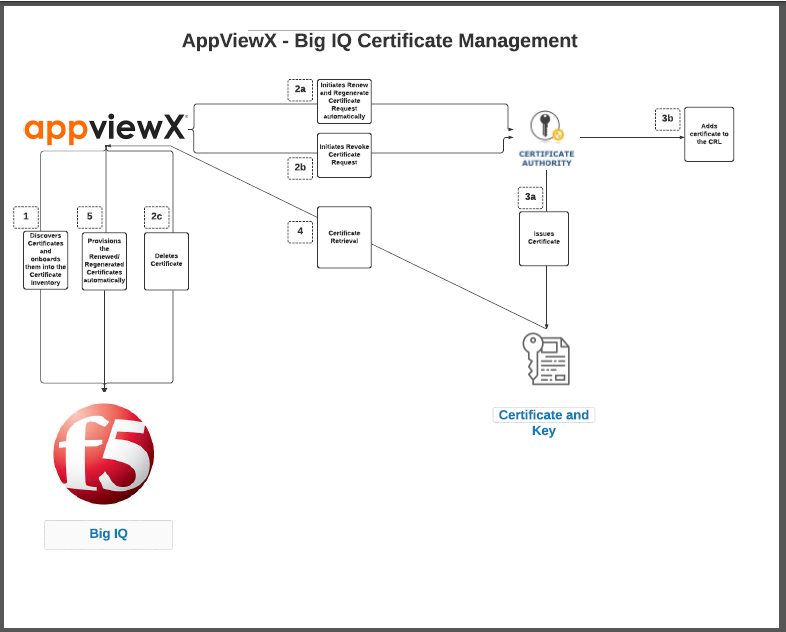This screenshot has width=786, height=632.
Task: Click the 'Initiates Revoke Certificate Request' box
Action: 344,155
